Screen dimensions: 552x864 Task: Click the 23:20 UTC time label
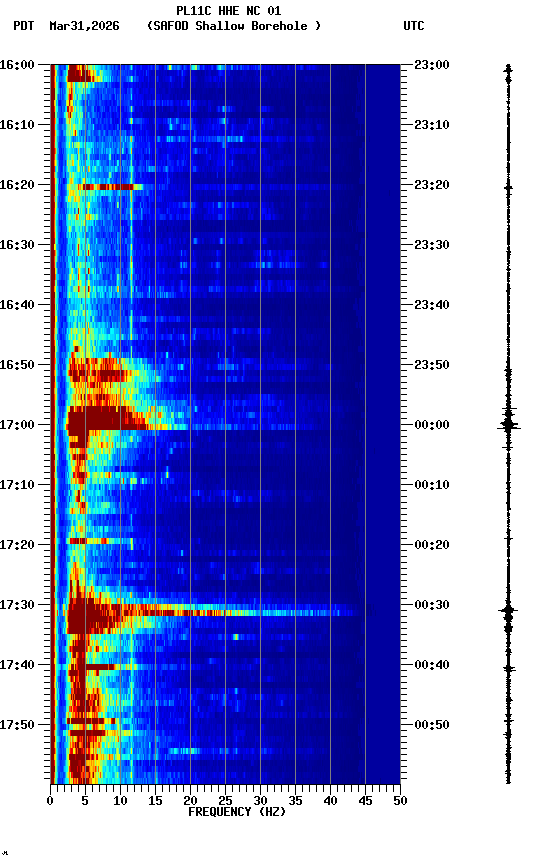click(x=432, y=185)
